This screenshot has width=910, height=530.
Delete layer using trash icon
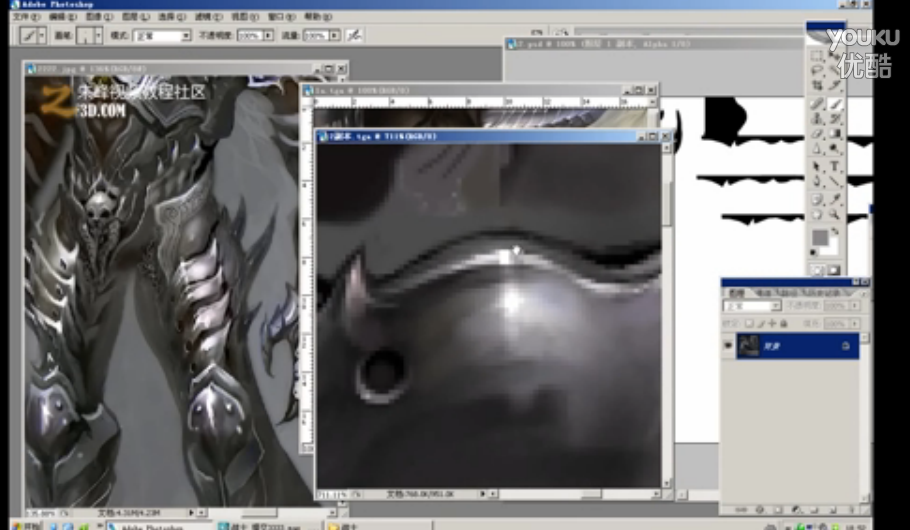851,509
